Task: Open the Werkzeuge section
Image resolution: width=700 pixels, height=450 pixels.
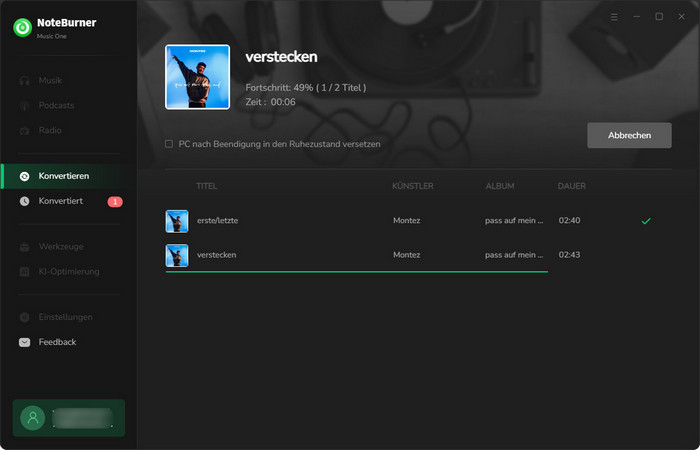Action: click(x=61, y=246)
